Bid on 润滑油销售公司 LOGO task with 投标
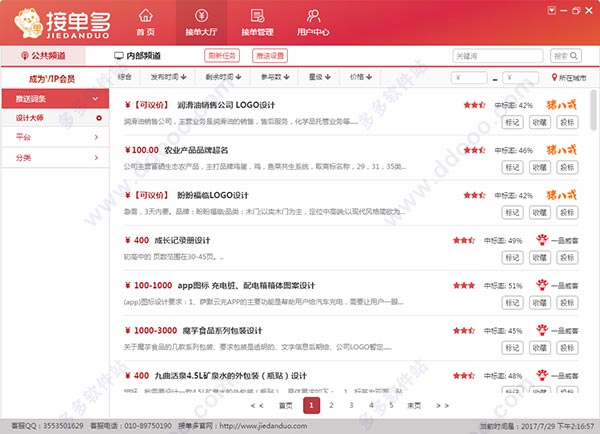This screenshot has height=434, width=600. (x=567, y=122)
